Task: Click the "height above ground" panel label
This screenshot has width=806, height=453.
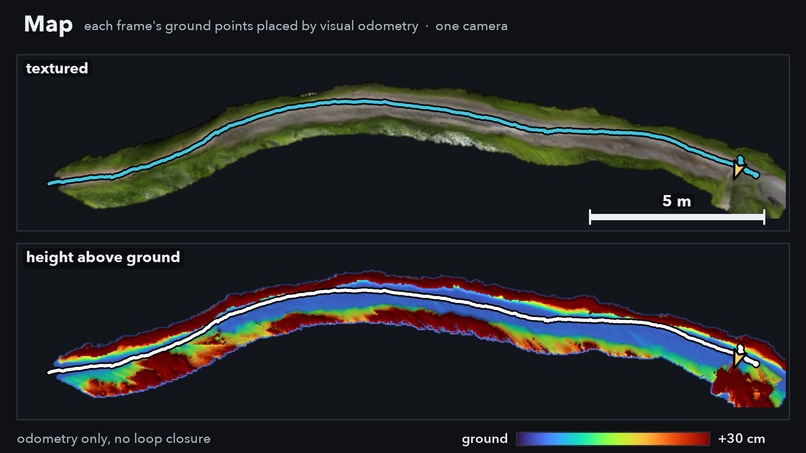Action: click(x=103, y=257)
